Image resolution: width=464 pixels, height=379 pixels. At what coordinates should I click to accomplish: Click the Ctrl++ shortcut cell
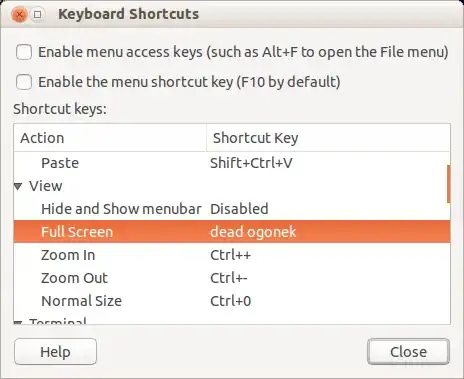pos(230,255)
